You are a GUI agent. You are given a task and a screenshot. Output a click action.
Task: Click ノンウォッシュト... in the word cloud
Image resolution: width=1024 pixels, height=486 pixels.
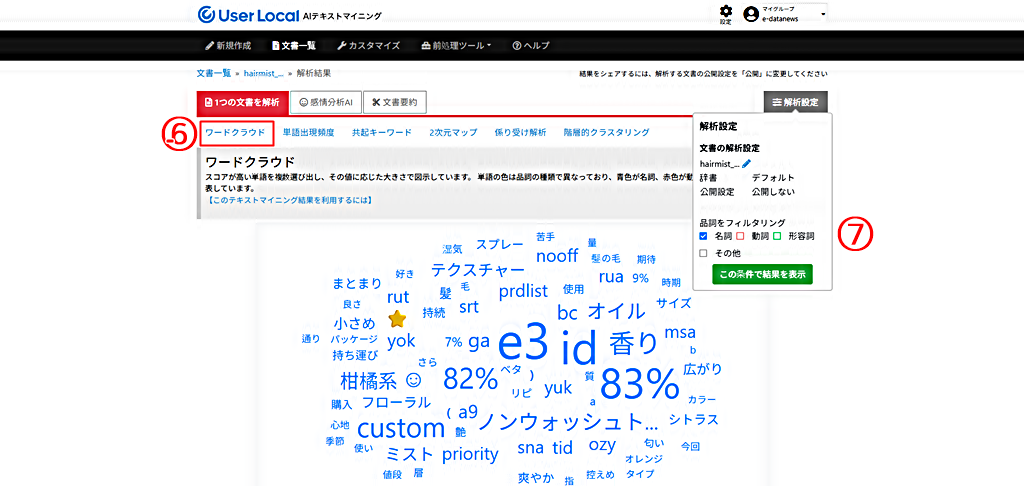pos(568,421)
